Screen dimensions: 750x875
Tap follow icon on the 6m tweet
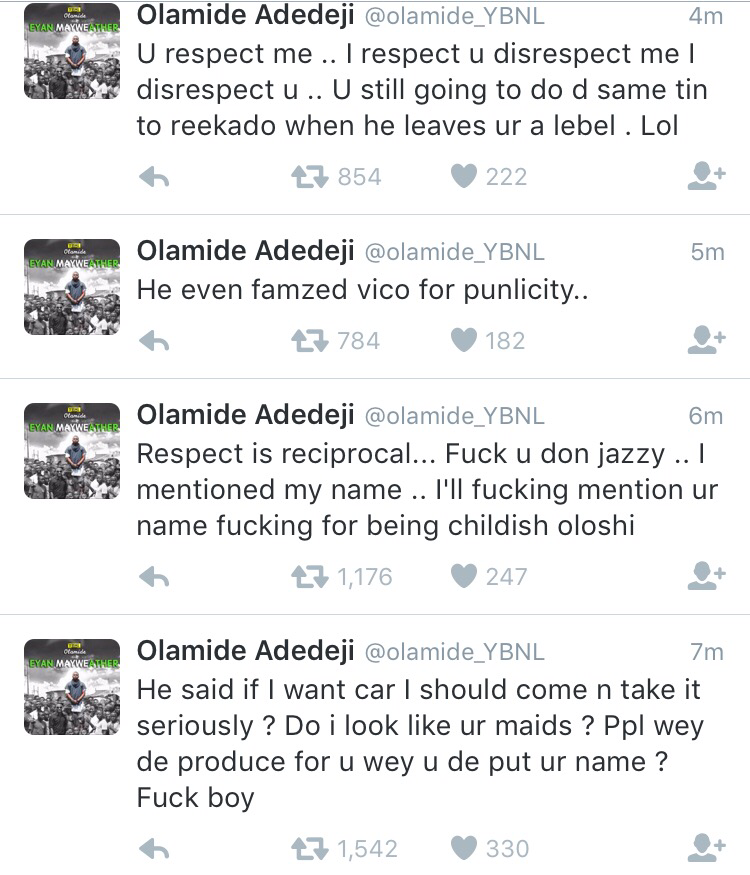[706, 576]
